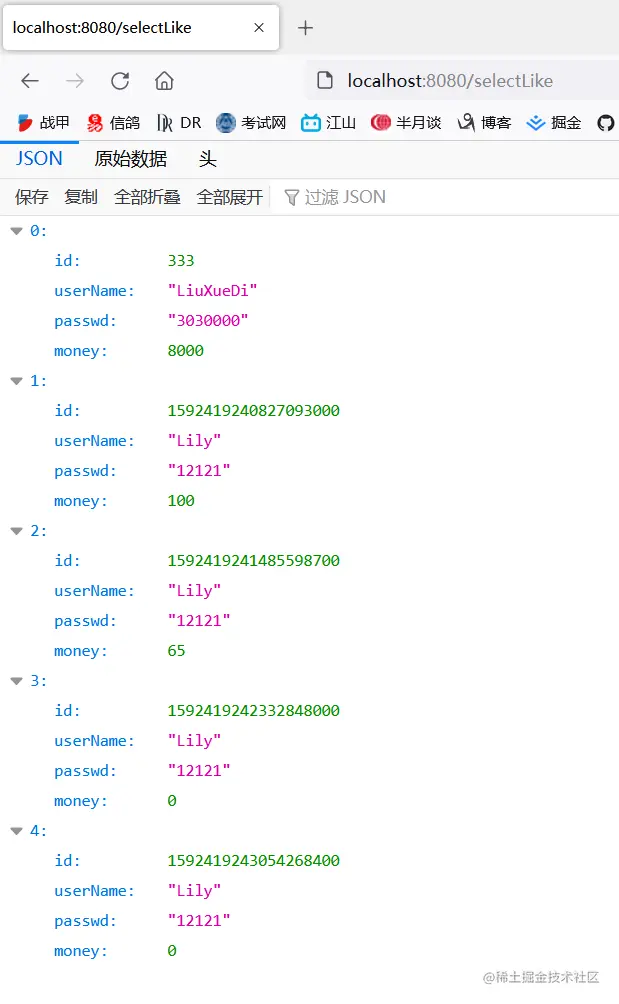The width and height of the screenshot is (619, 1004).
Task: Select id value 1592419242332848000
Action: point(253,711)
